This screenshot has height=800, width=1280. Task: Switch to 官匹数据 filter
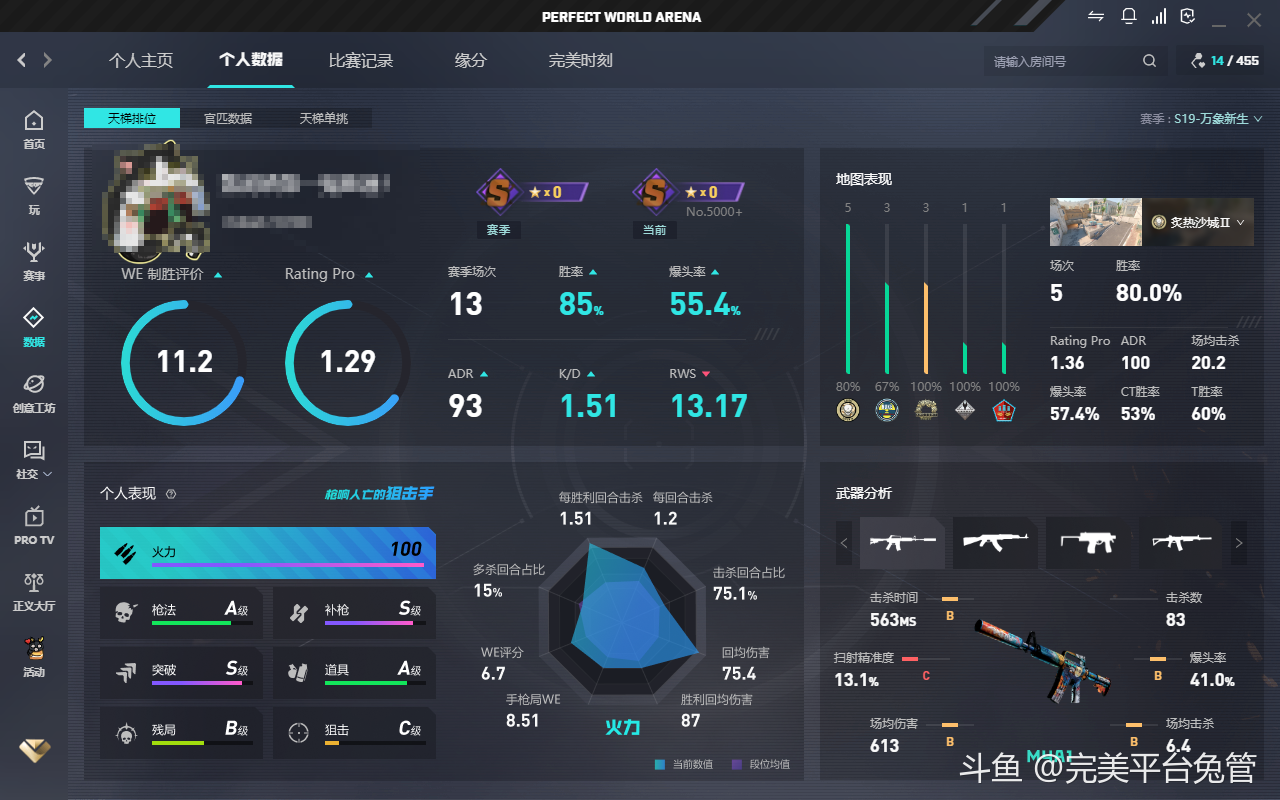coord(228,118)
